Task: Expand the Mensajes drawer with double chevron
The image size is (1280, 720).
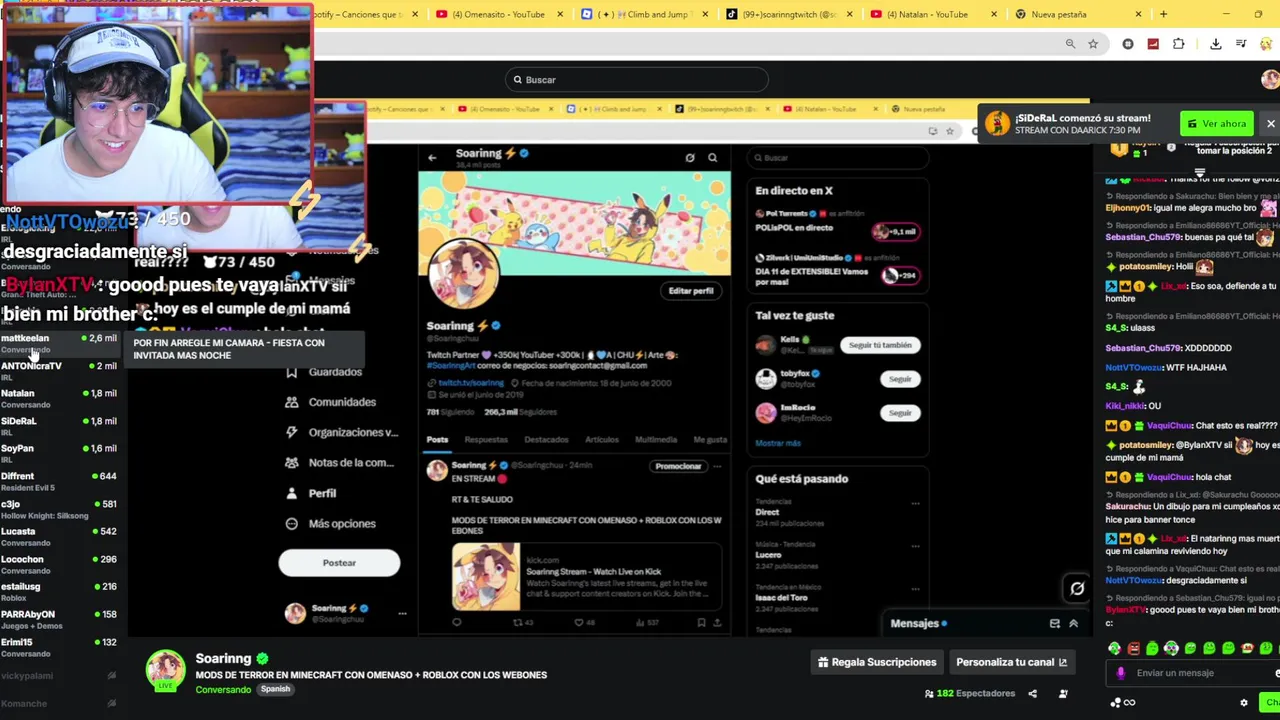Action: 1073,623
